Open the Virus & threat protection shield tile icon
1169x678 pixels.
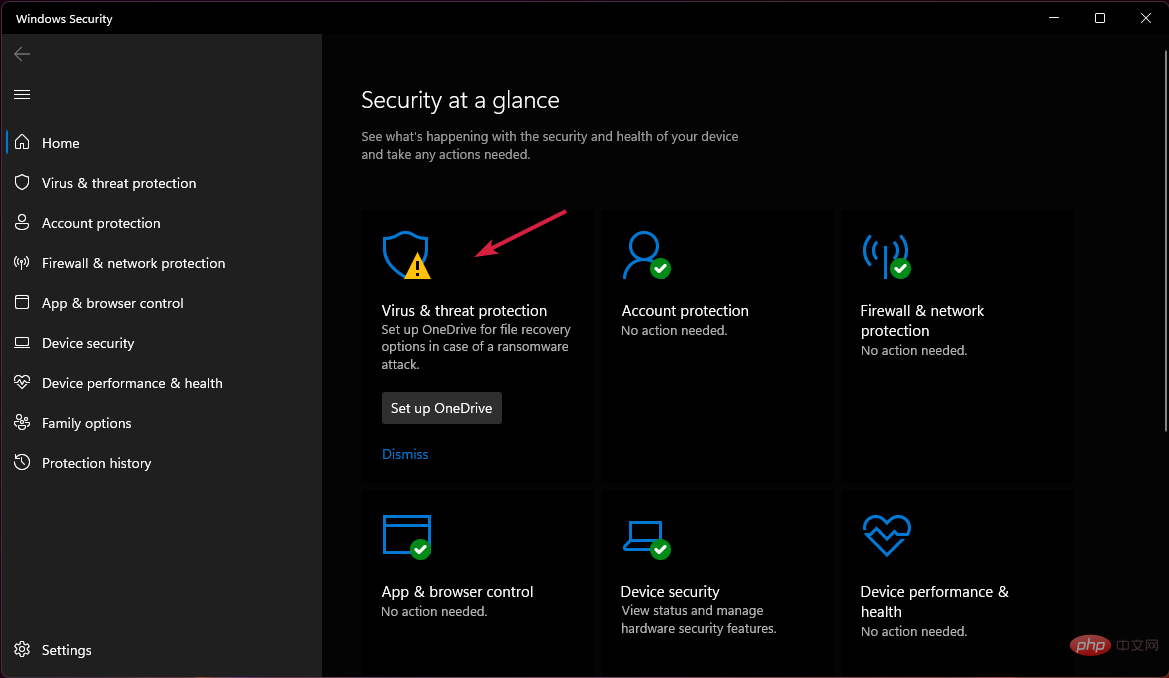406,255
